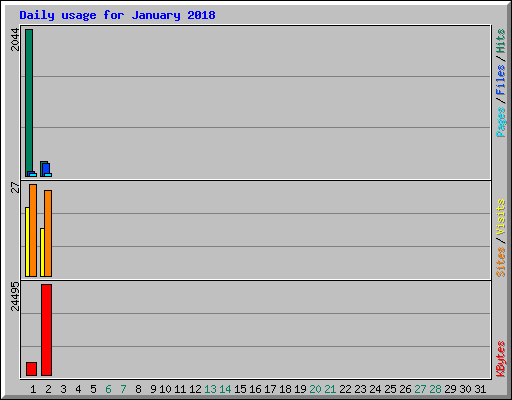Click day label "24" on the x-axis
This screenshot has height=400, width=512.
click(x=375, y=389)
